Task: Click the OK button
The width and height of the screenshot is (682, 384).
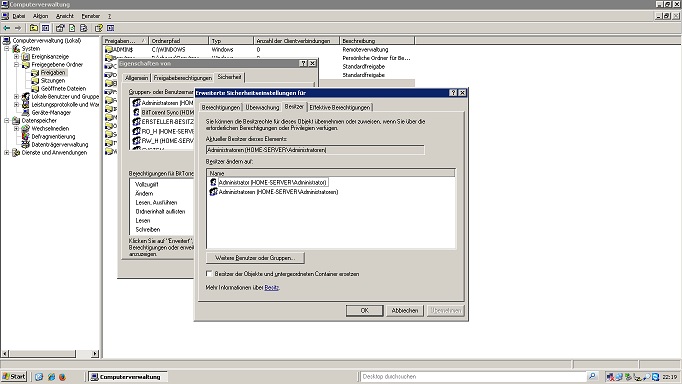Action: point(364,311)
